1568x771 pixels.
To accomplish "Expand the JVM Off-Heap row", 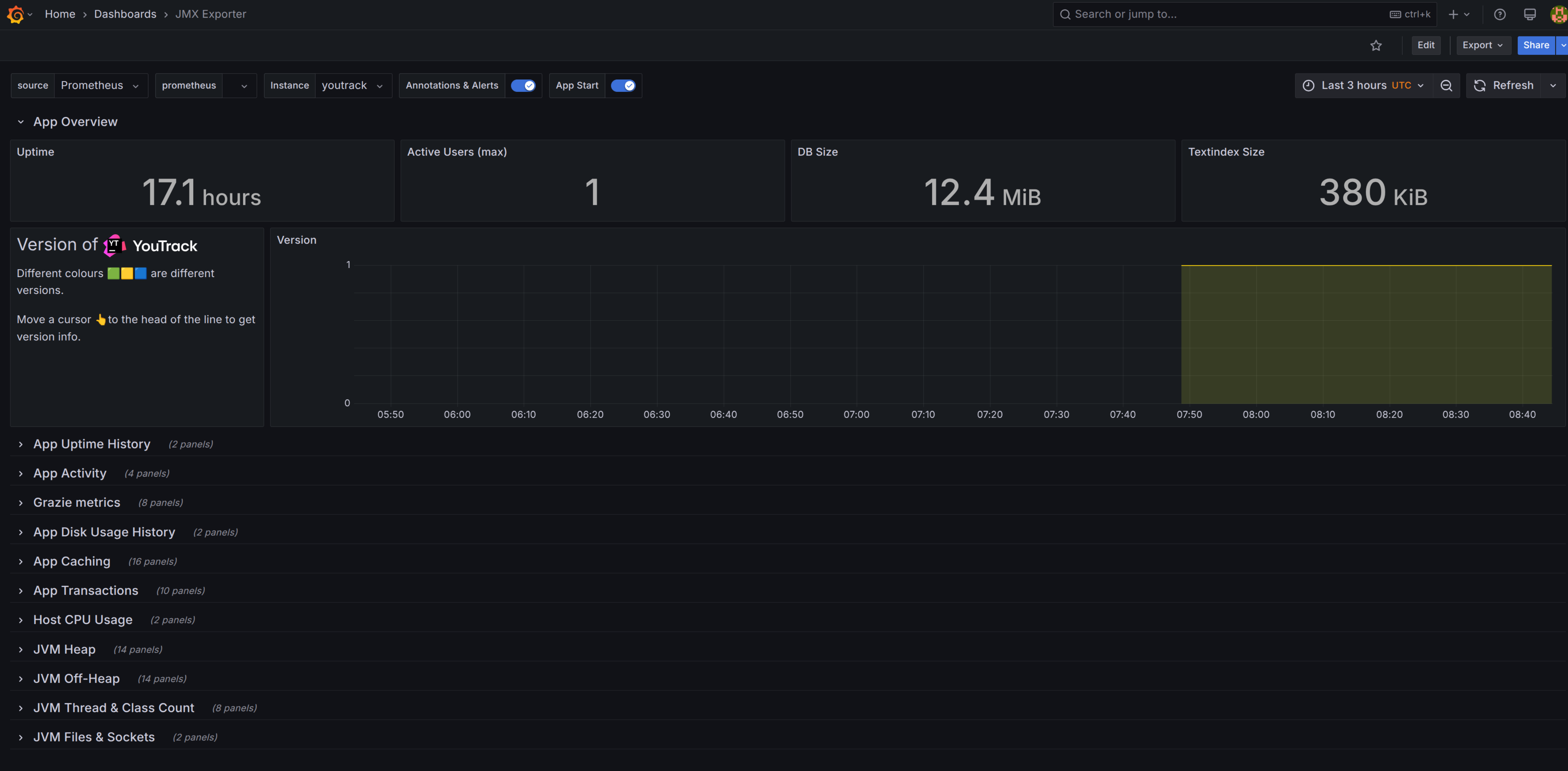I will pyautogui.click(x=21, y=678).
